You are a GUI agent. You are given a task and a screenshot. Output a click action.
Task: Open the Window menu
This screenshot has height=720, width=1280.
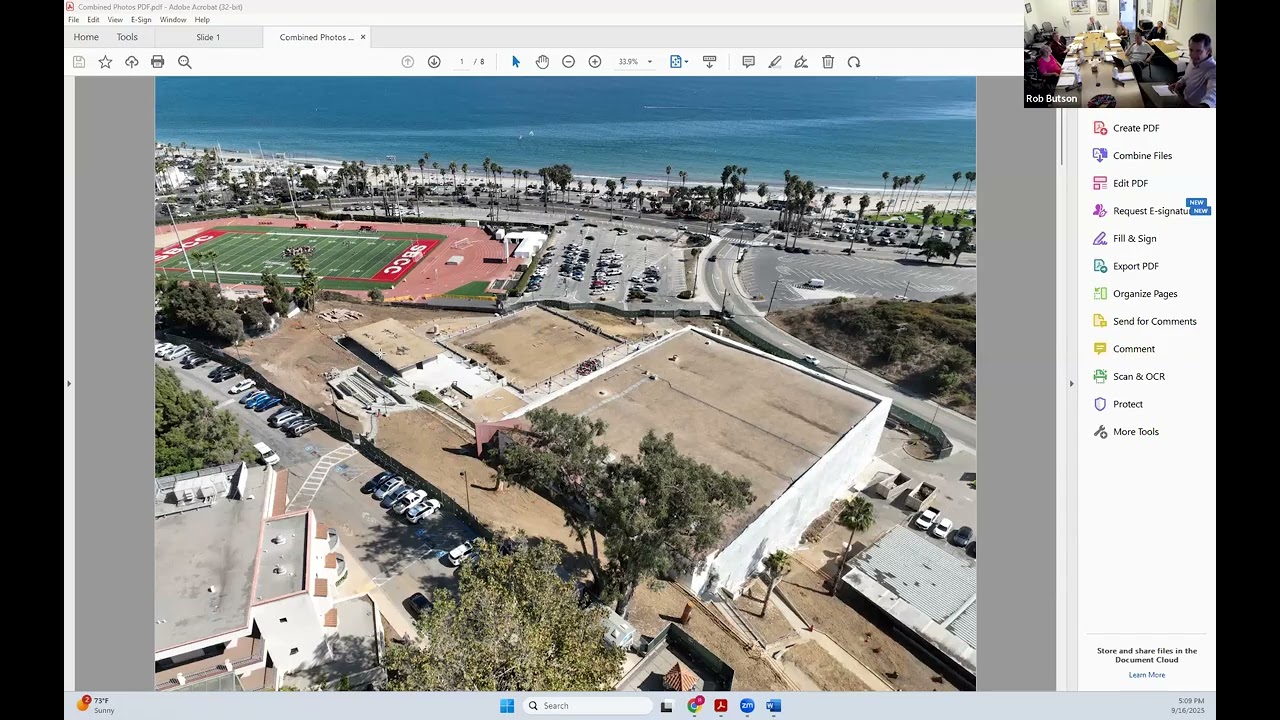coord(173,20)
